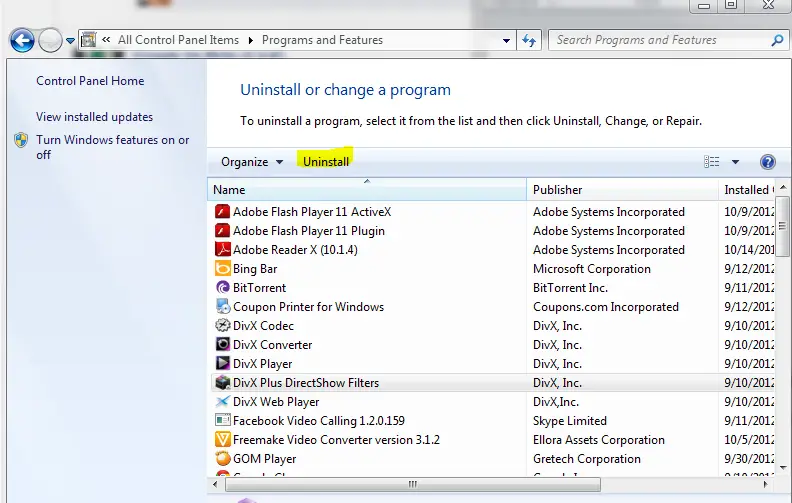
Task: Select the GOM Player name text
Action: click(x=264, y=459)
